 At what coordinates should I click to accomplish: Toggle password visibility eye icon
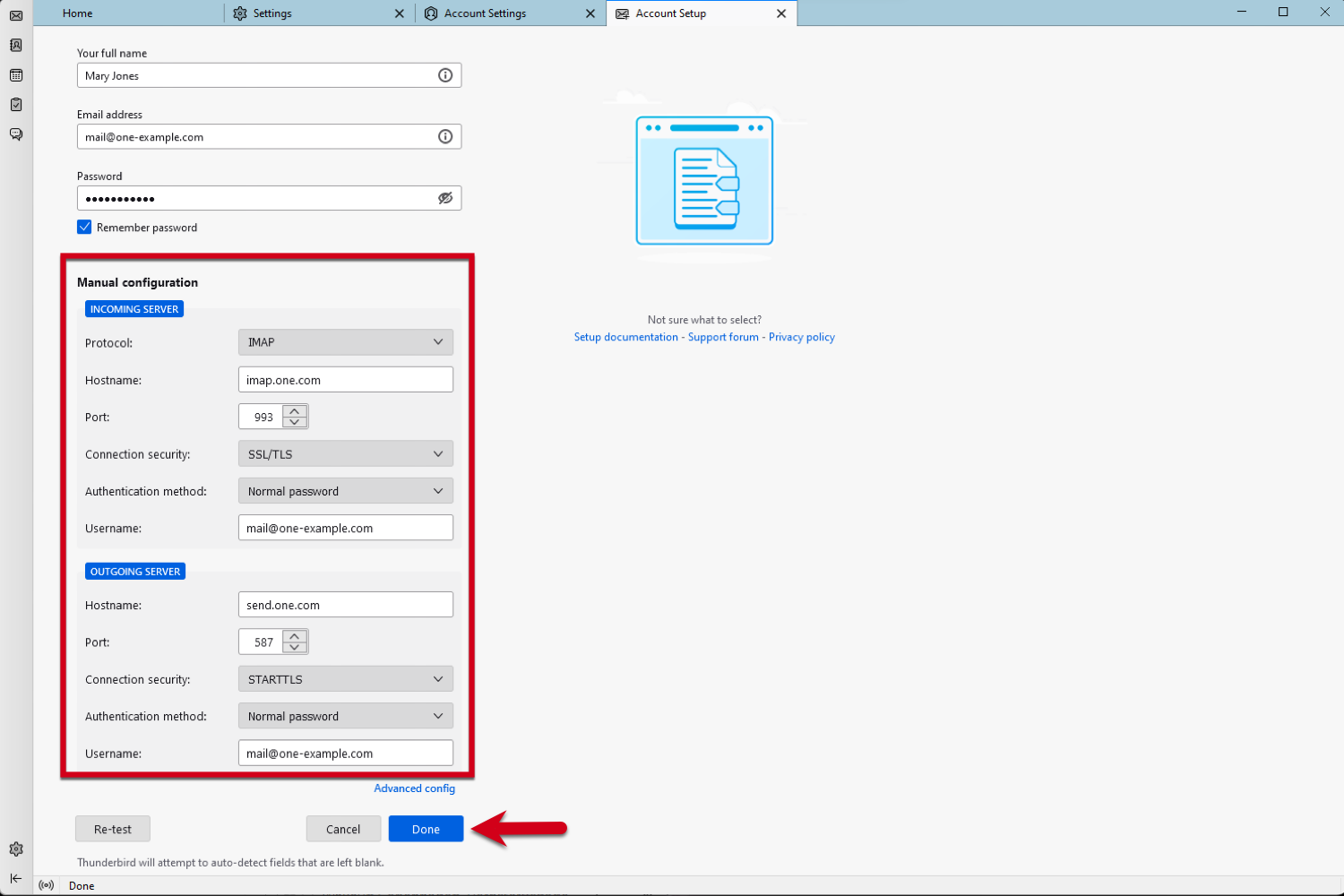444,198
